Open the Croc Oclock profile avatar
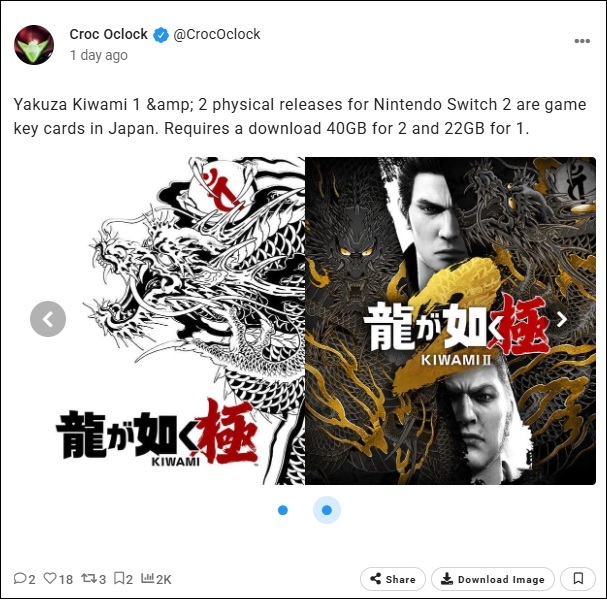 34,45
